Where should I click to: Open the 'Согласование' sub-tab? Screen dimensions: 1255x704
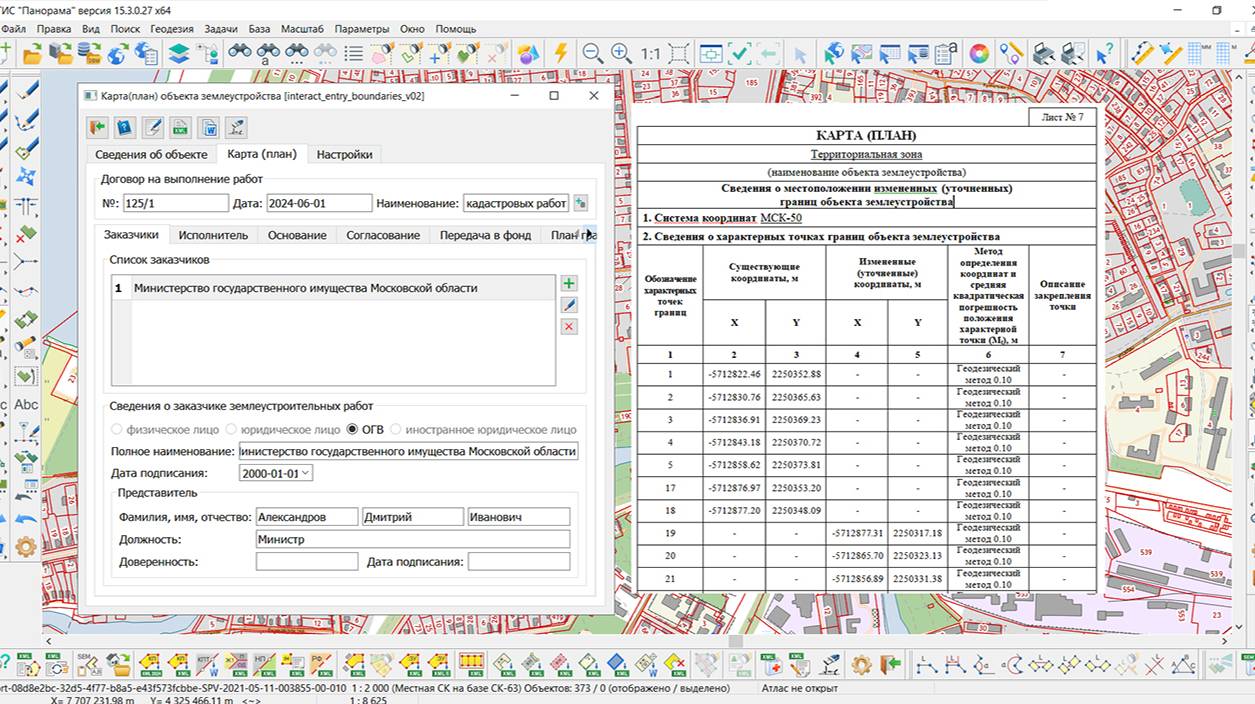[383, 235]
